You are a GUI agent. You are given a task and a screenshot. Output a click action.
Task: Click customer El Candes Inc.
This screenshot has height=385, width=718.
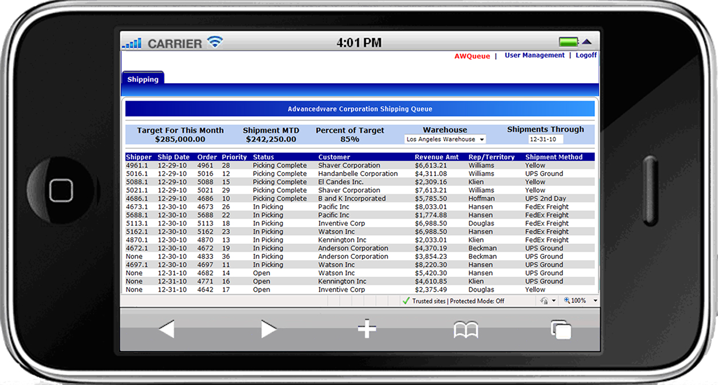341,182
